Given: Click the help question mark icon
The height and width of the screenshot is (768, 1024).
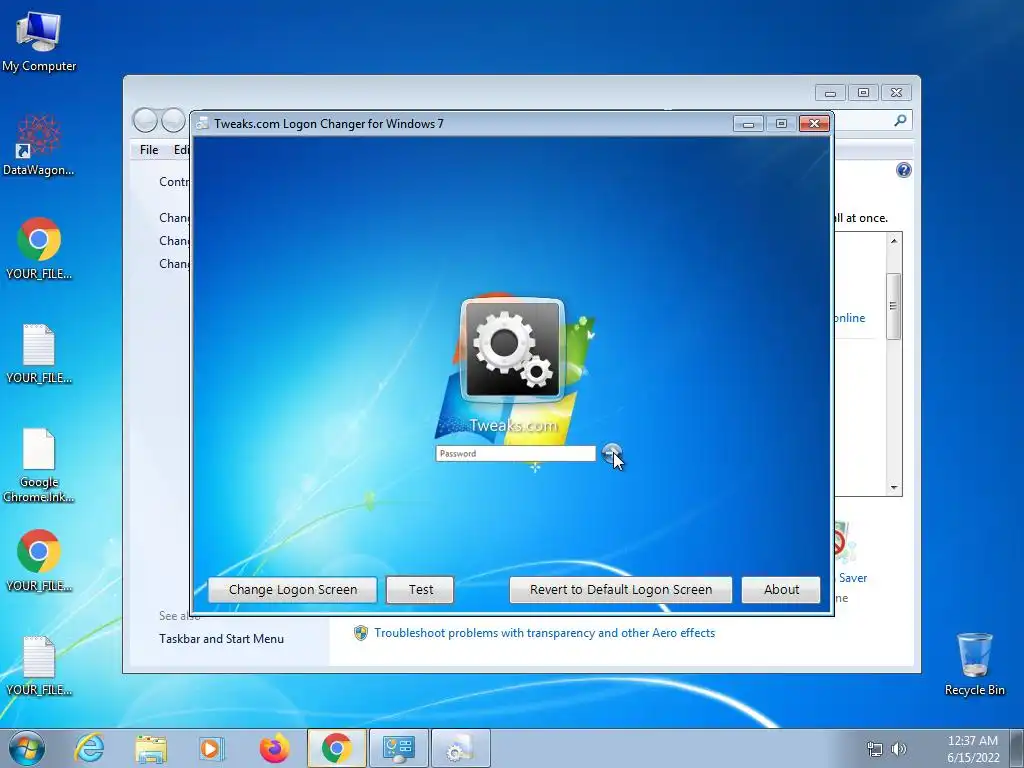Looking at the screenshot, I should [904, 170].
